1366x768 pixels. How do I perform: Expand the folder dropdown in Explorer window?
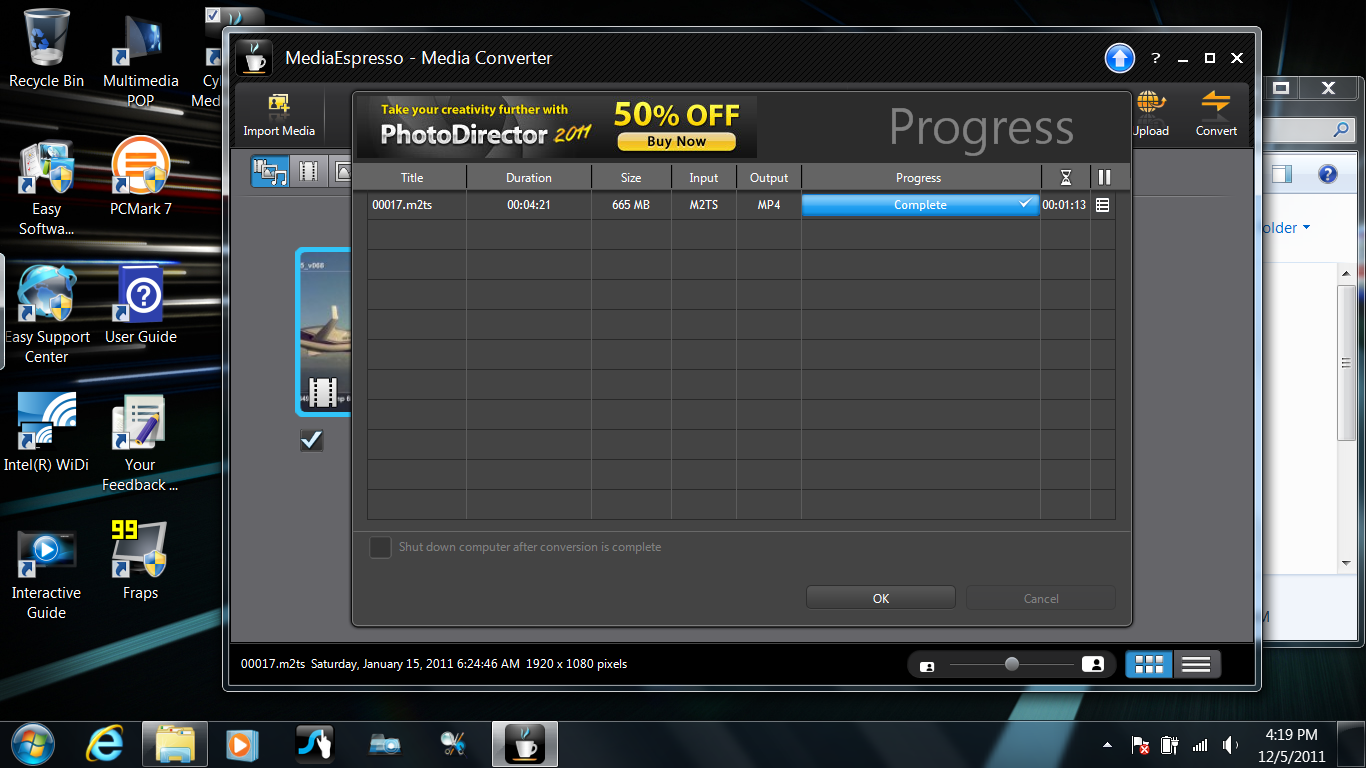click(1306, 228)
